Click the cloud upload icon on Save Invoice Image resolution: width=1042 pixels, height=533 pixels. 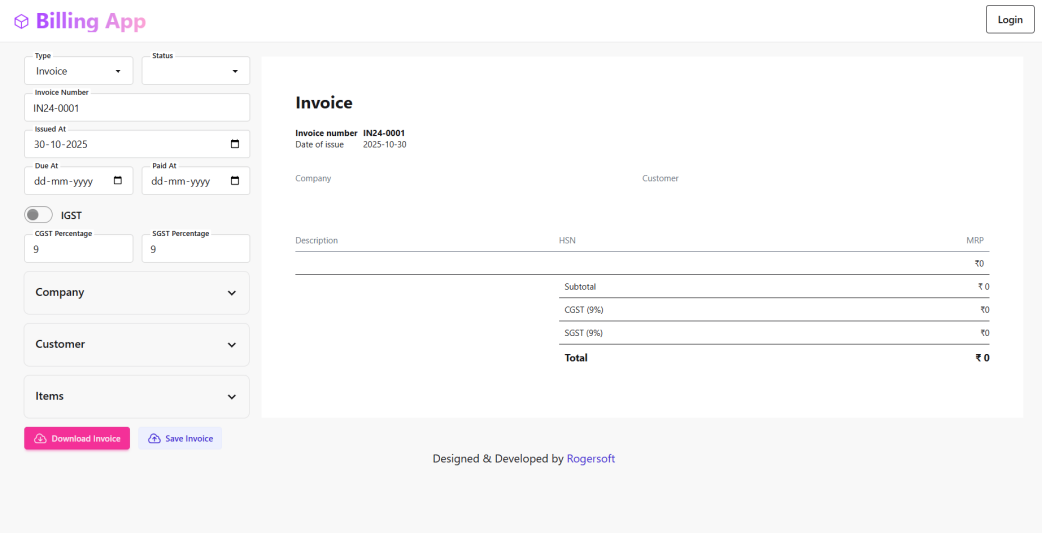click(x=154, y=439)
